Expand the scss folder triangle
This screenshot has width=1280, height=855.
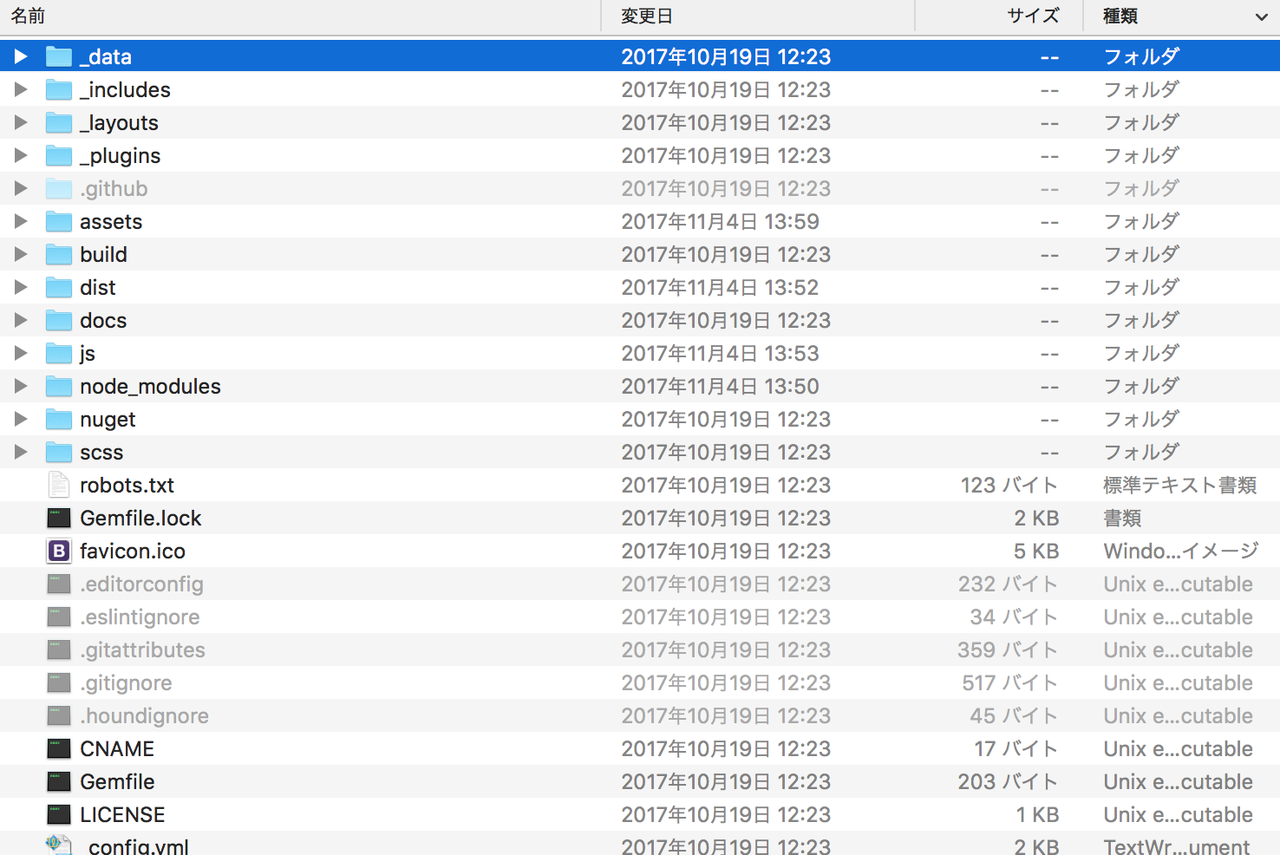point(21,453)
